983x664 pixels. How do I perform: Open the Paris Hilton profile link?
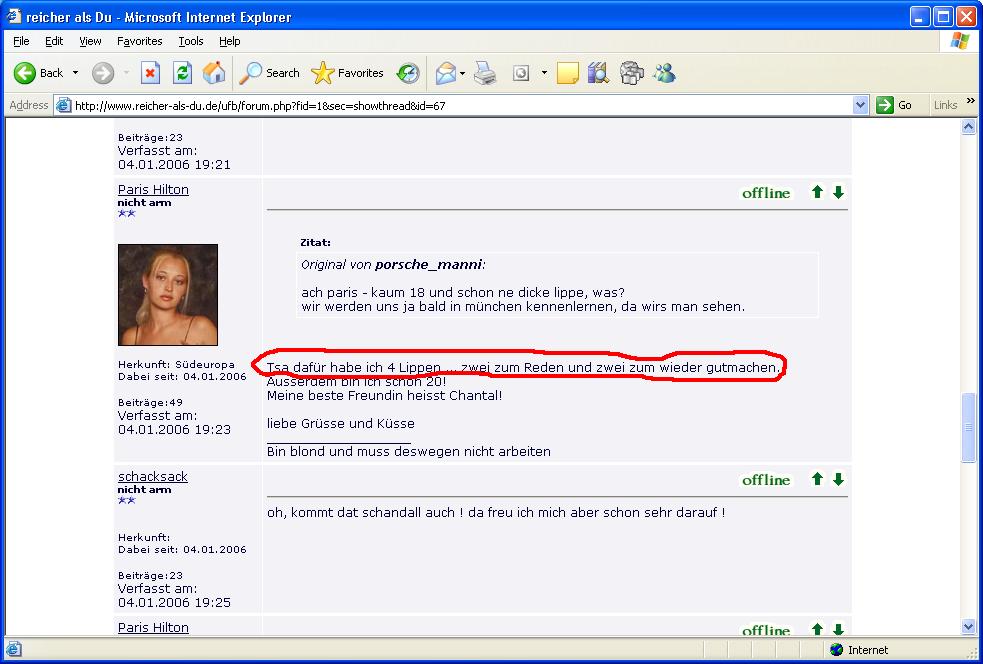153,190
